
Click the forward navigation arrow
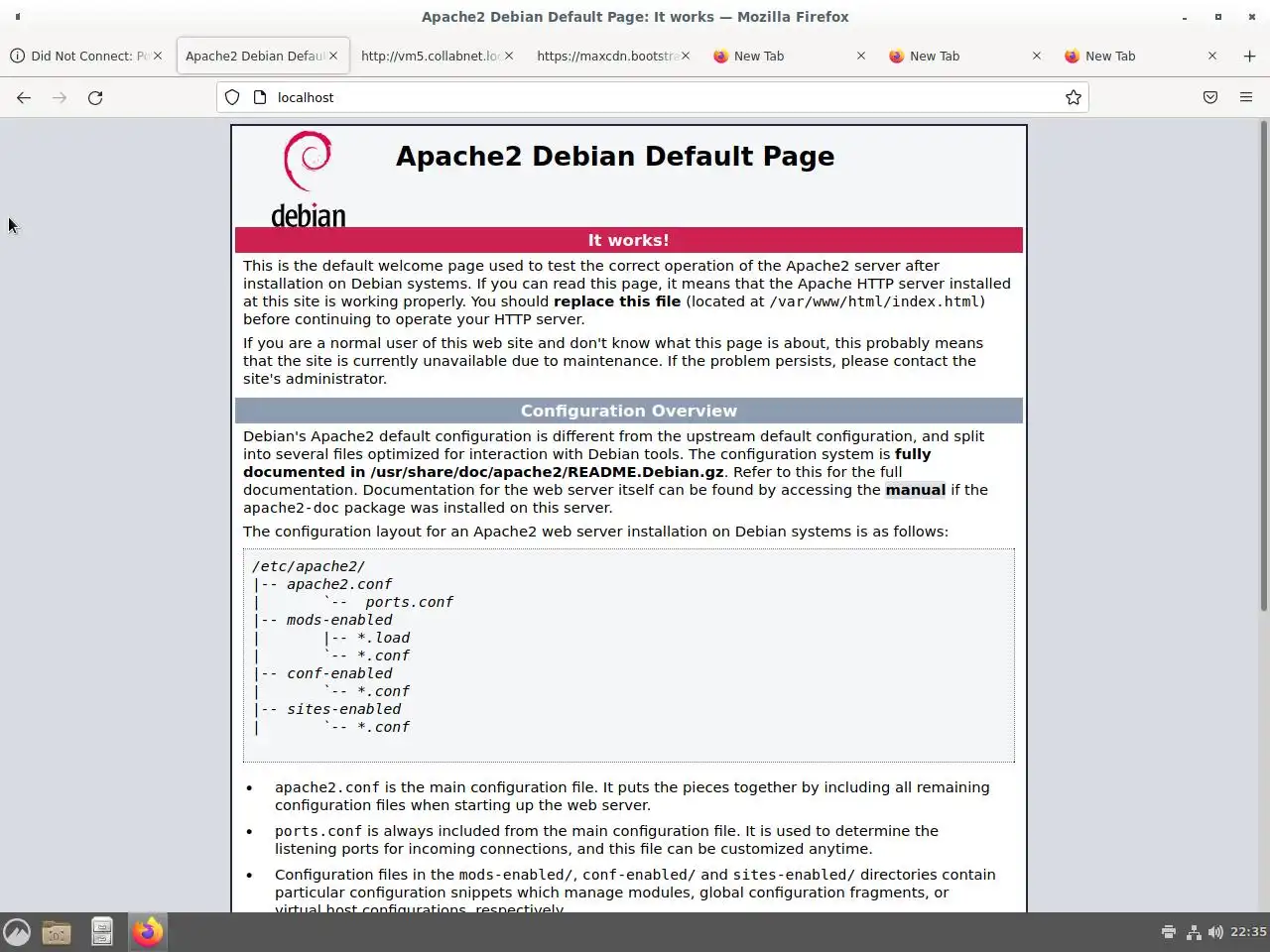[x=60, y=97]
